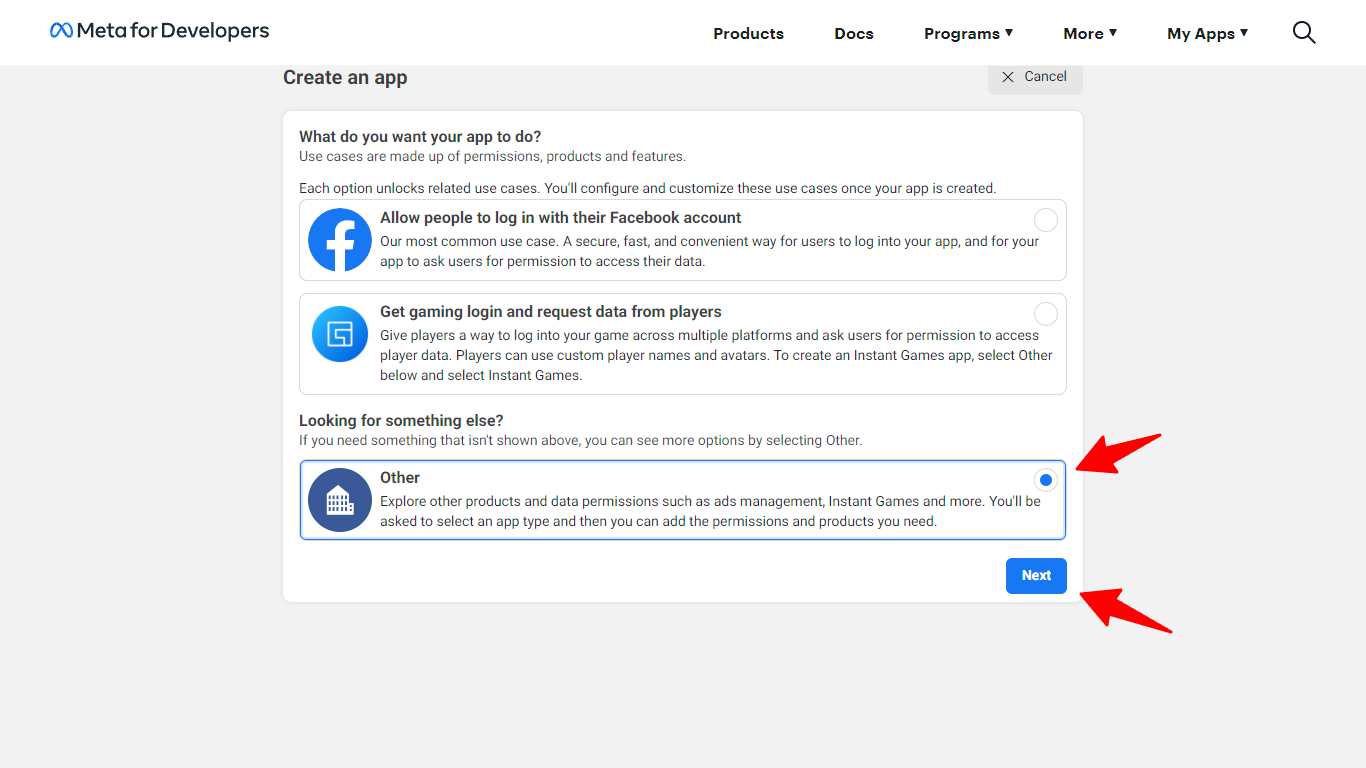1366x768 pixels.
Task: Click 'Allow people to log in' title
Action: 560,218
